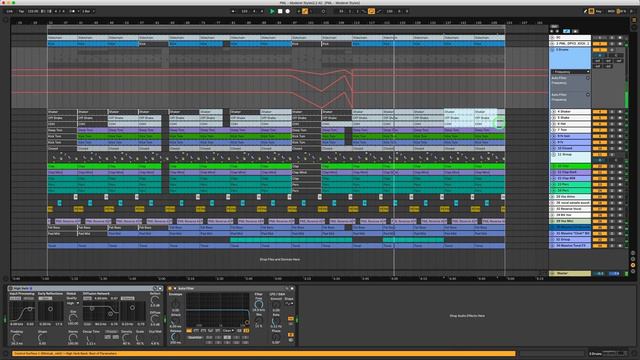The height and width of the screenshot is (360, 640).
Task: Click the Set locator button
Action: [554, 26]
